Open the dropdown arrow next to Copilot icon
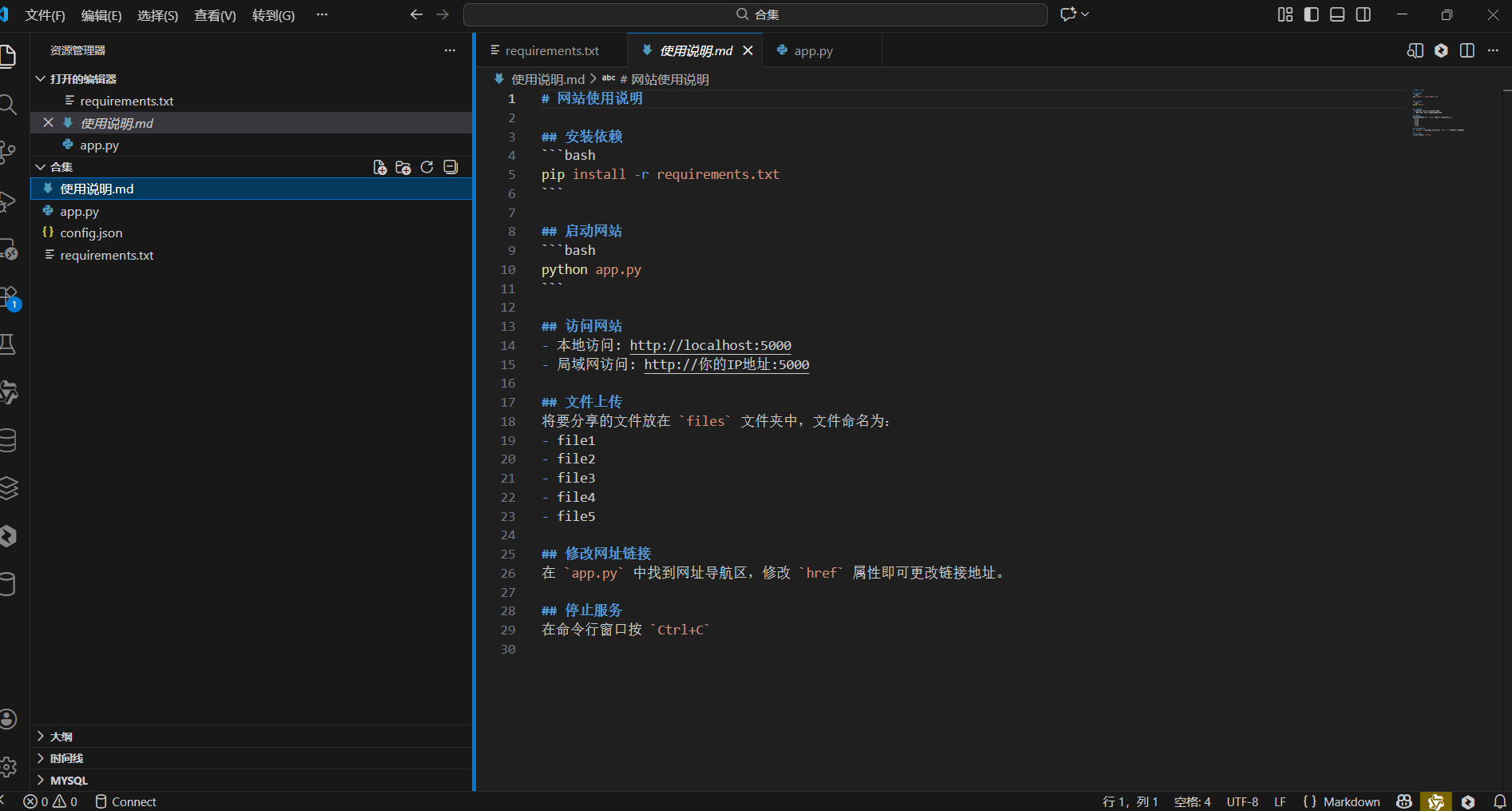Image resolution: width=1512 pixels, height=811 pixels. [1085, 14]
